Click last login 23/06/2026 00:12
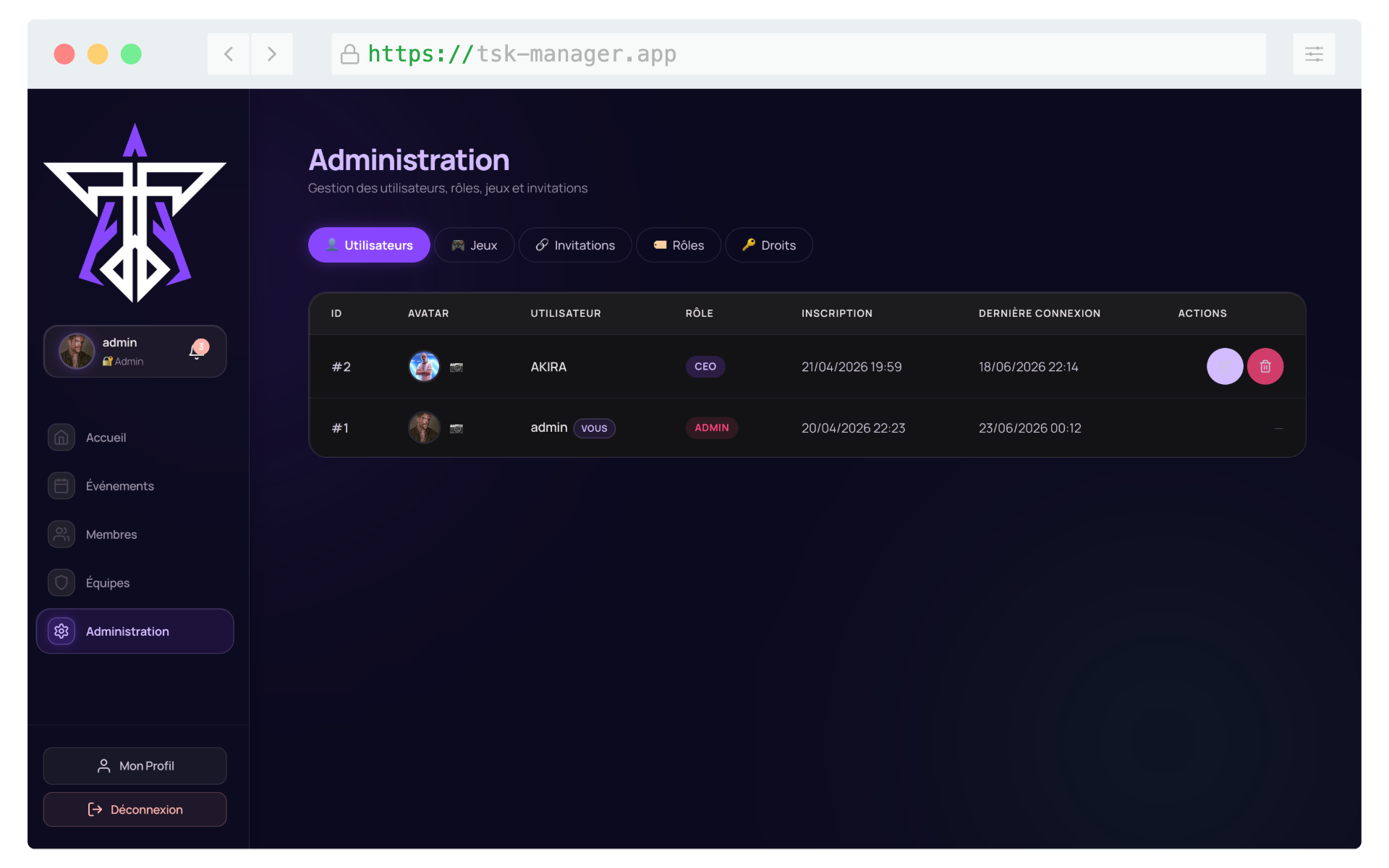The height and width of the screenshot is (868, 1389). (1030, 428)
